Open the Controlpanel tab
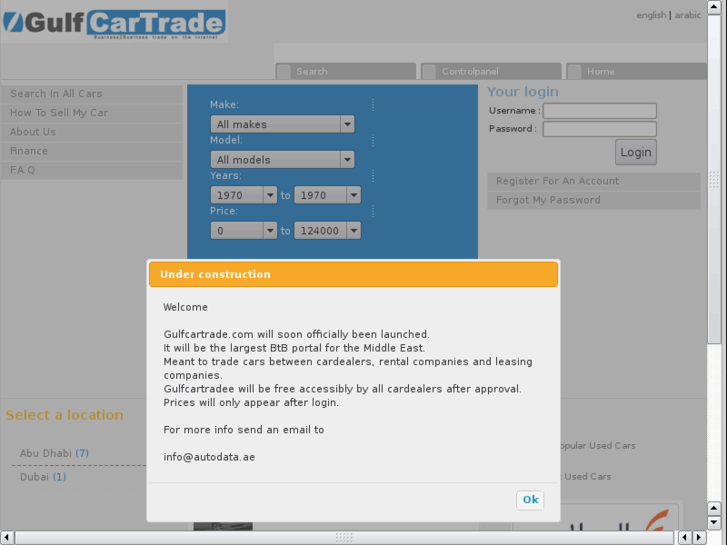 click(491, 71)
